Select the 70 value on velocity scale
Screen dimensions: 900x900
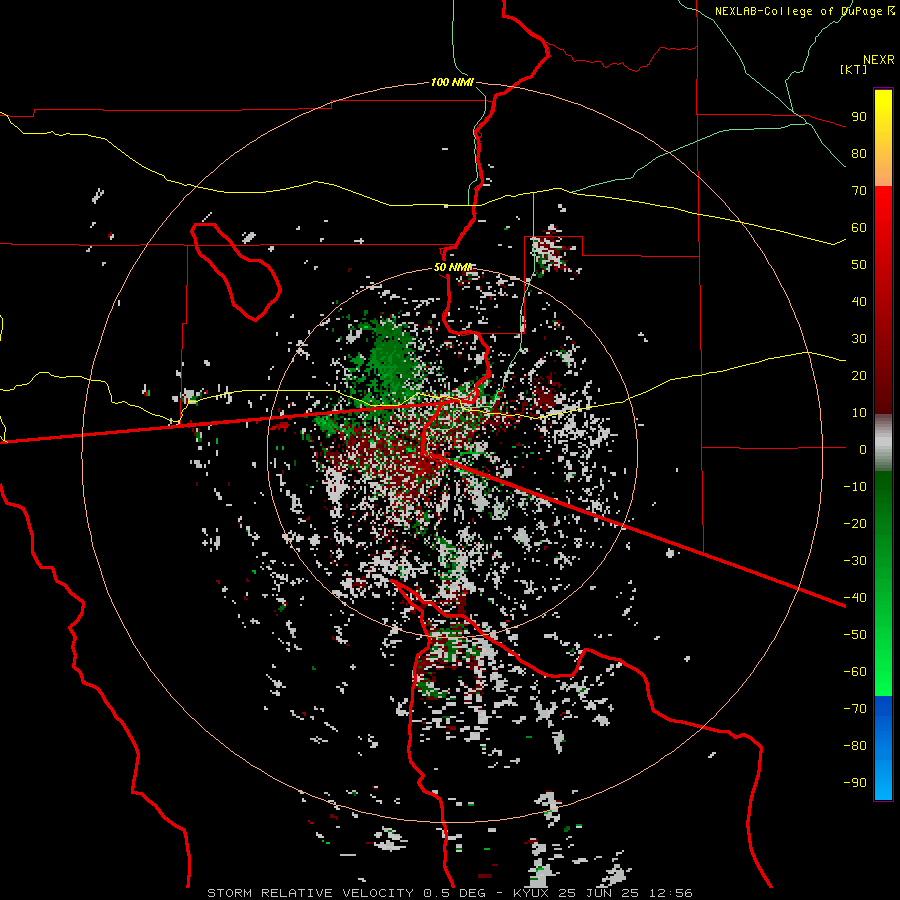[x=859, y=191]
